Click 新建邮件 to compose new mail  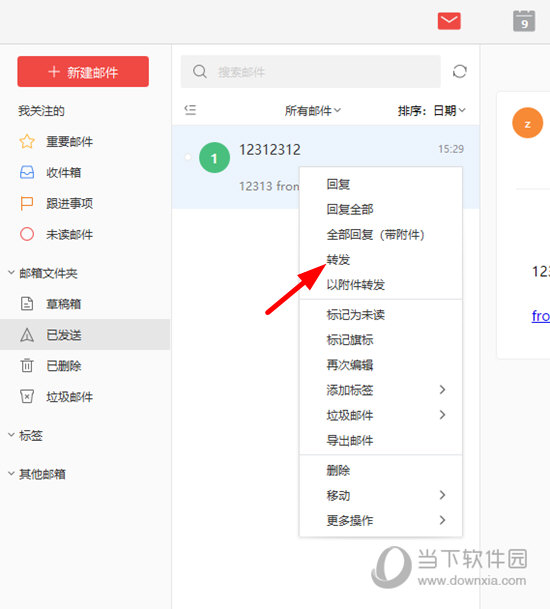point(83,71)
